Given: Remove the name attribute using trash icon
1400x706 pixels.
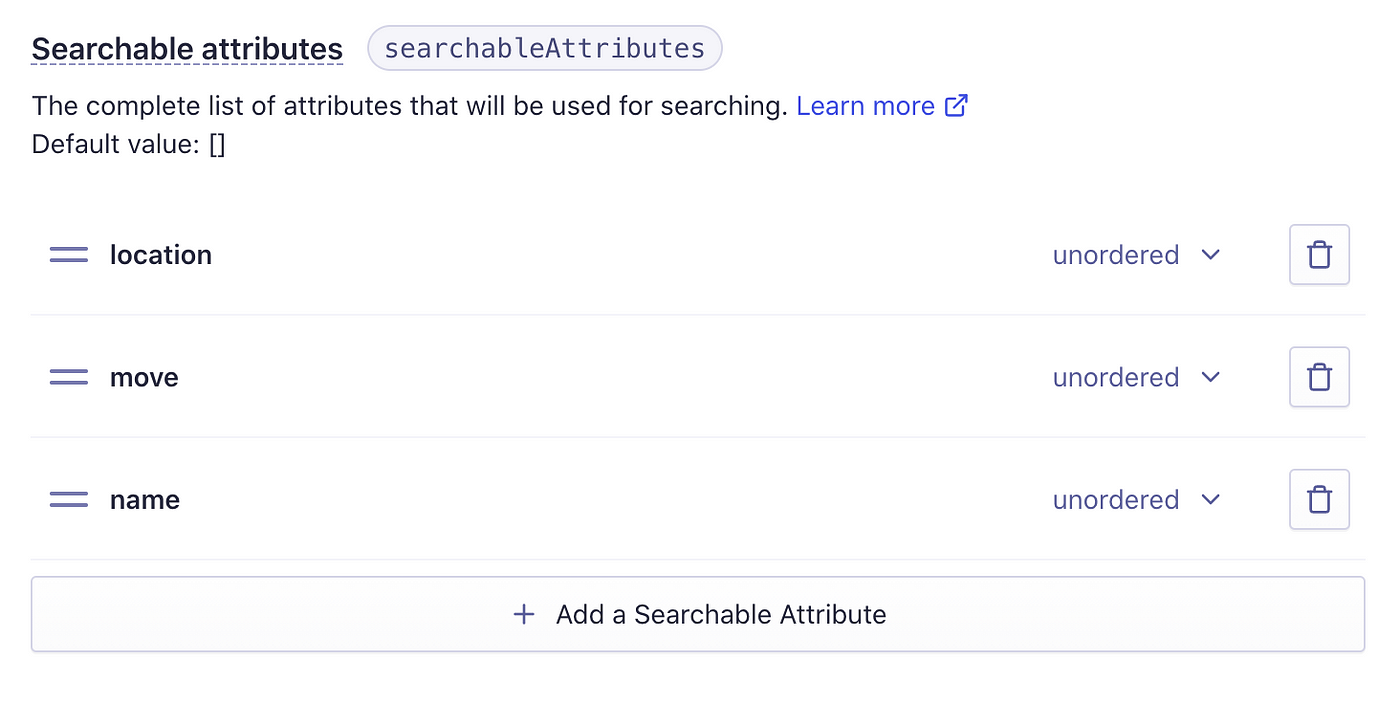Looking at the screenshot, I should pyautogui.click(x=1319, y=499).
